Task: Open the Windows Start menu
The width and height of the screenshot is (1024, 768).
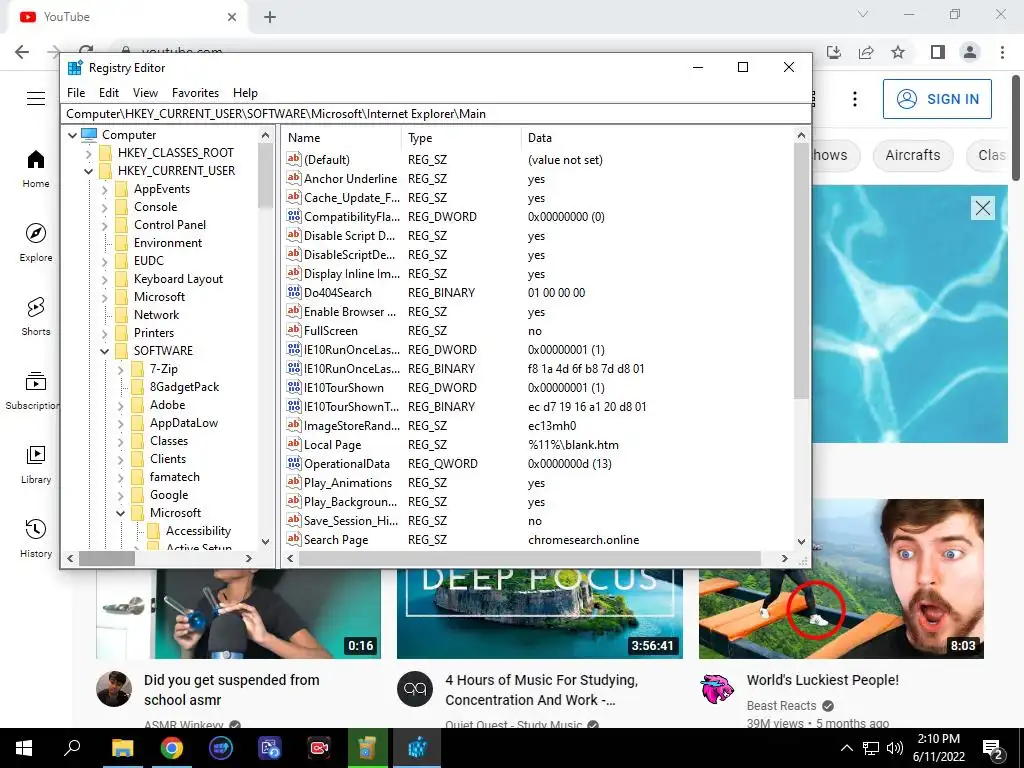Action: [x=24, y=748]
